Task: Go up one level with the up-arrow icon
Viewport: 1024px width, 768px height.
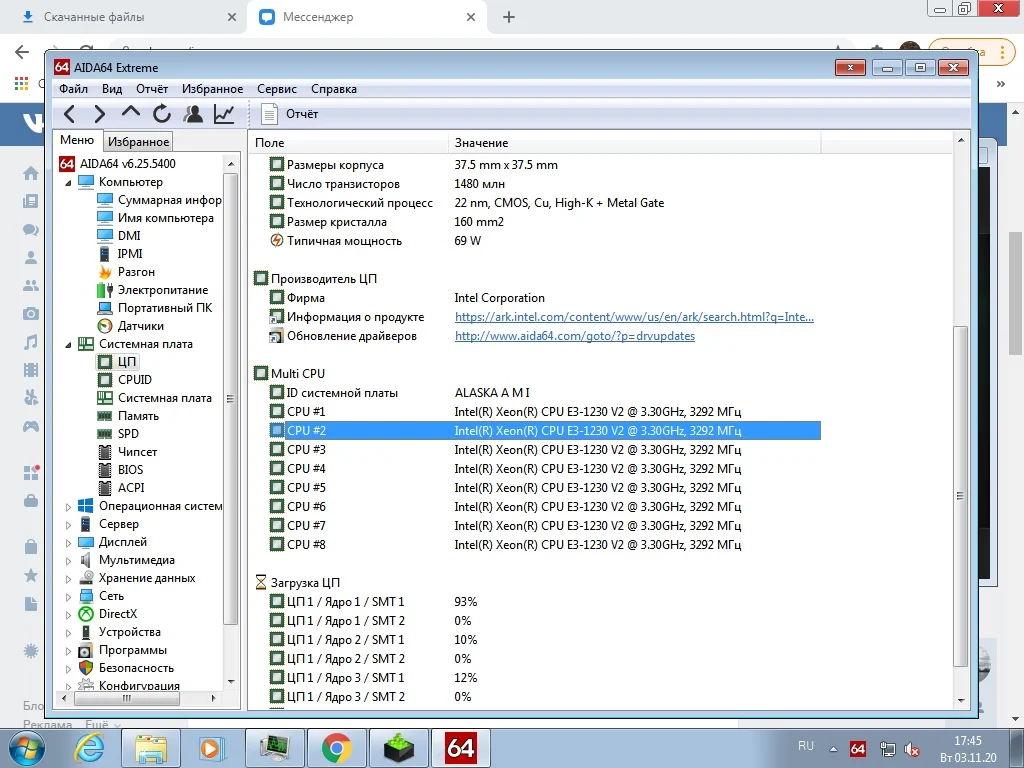Action: [130, 113]
